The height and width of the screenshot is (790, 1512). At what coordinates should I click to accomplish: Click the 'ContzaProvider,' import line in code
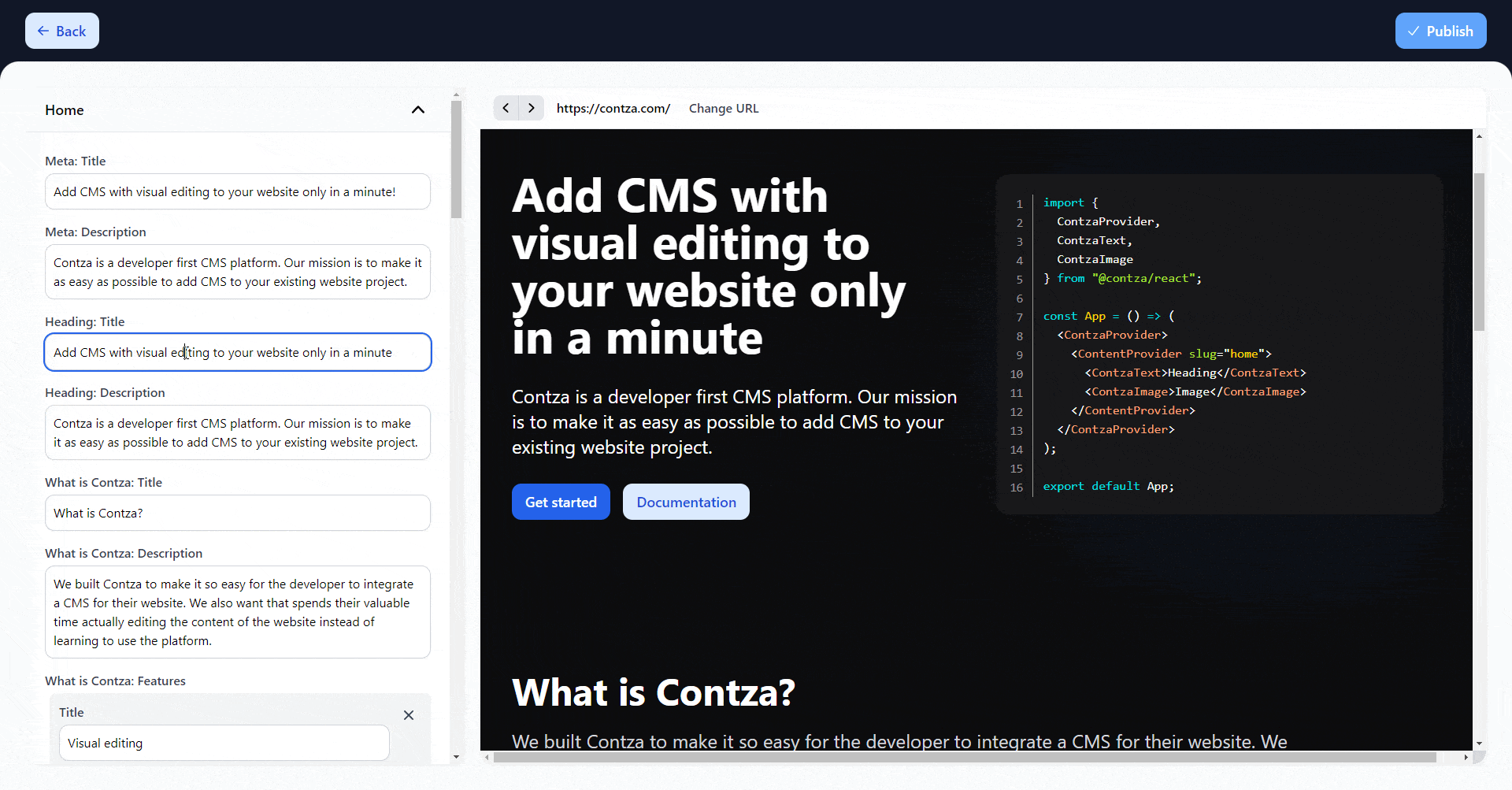coord(1108,221)
